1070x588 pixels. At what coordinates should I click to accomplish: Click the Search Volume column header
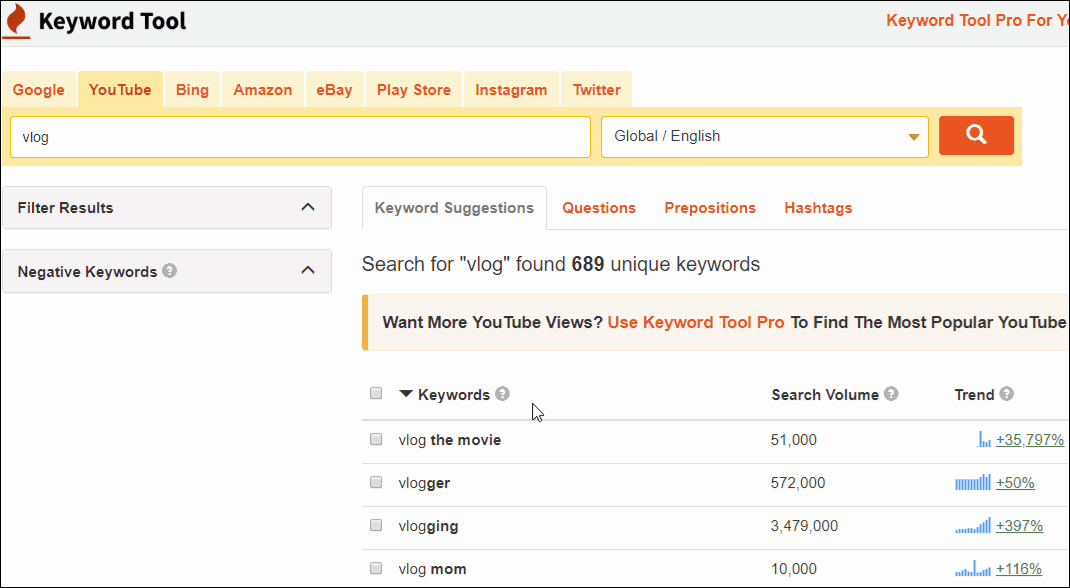[825, 394]
